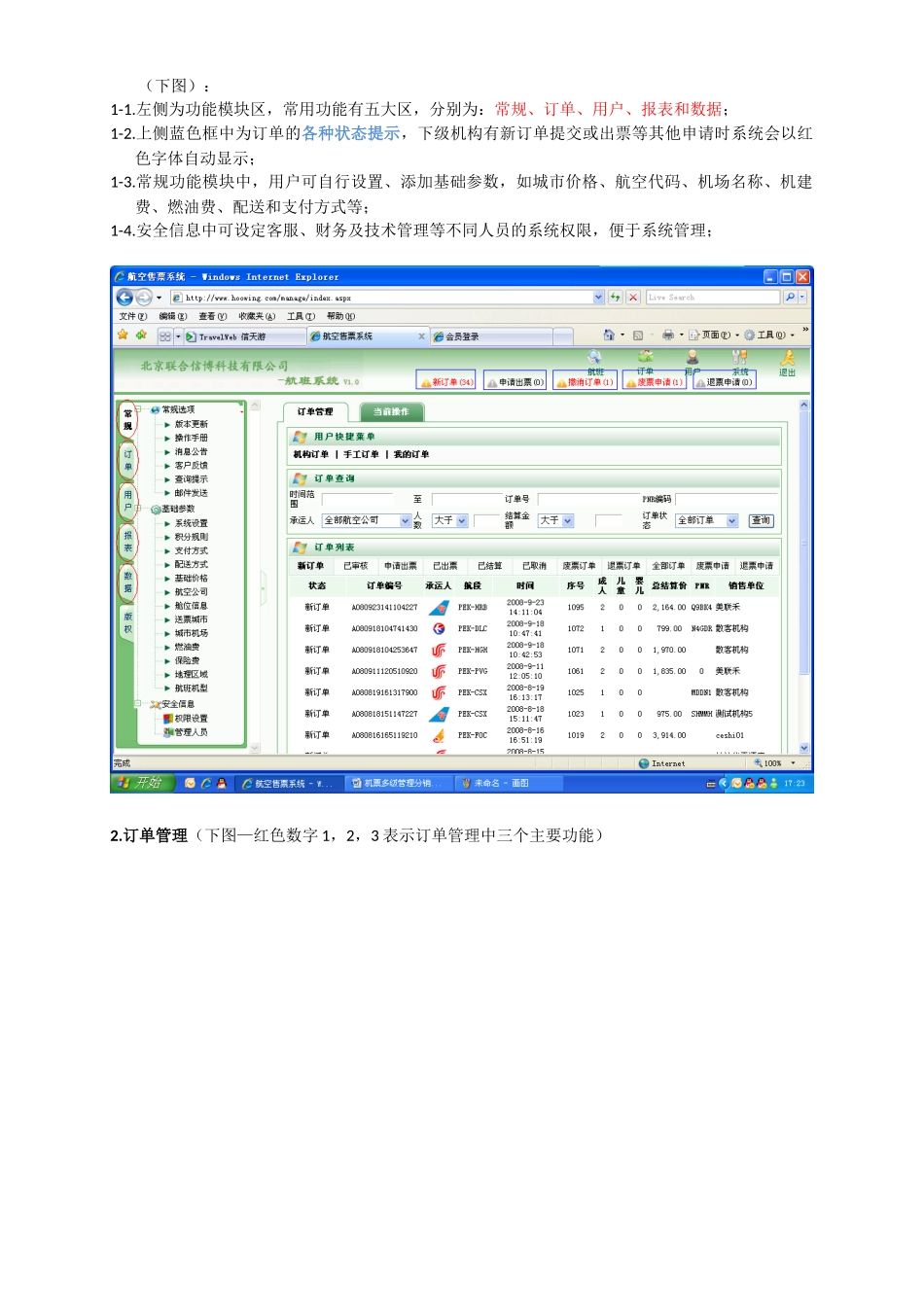Image resolution: width=924 pixels, height=1307 pixels.
Task: Click the Live Search magnifier icon
Action: [790, 298]
